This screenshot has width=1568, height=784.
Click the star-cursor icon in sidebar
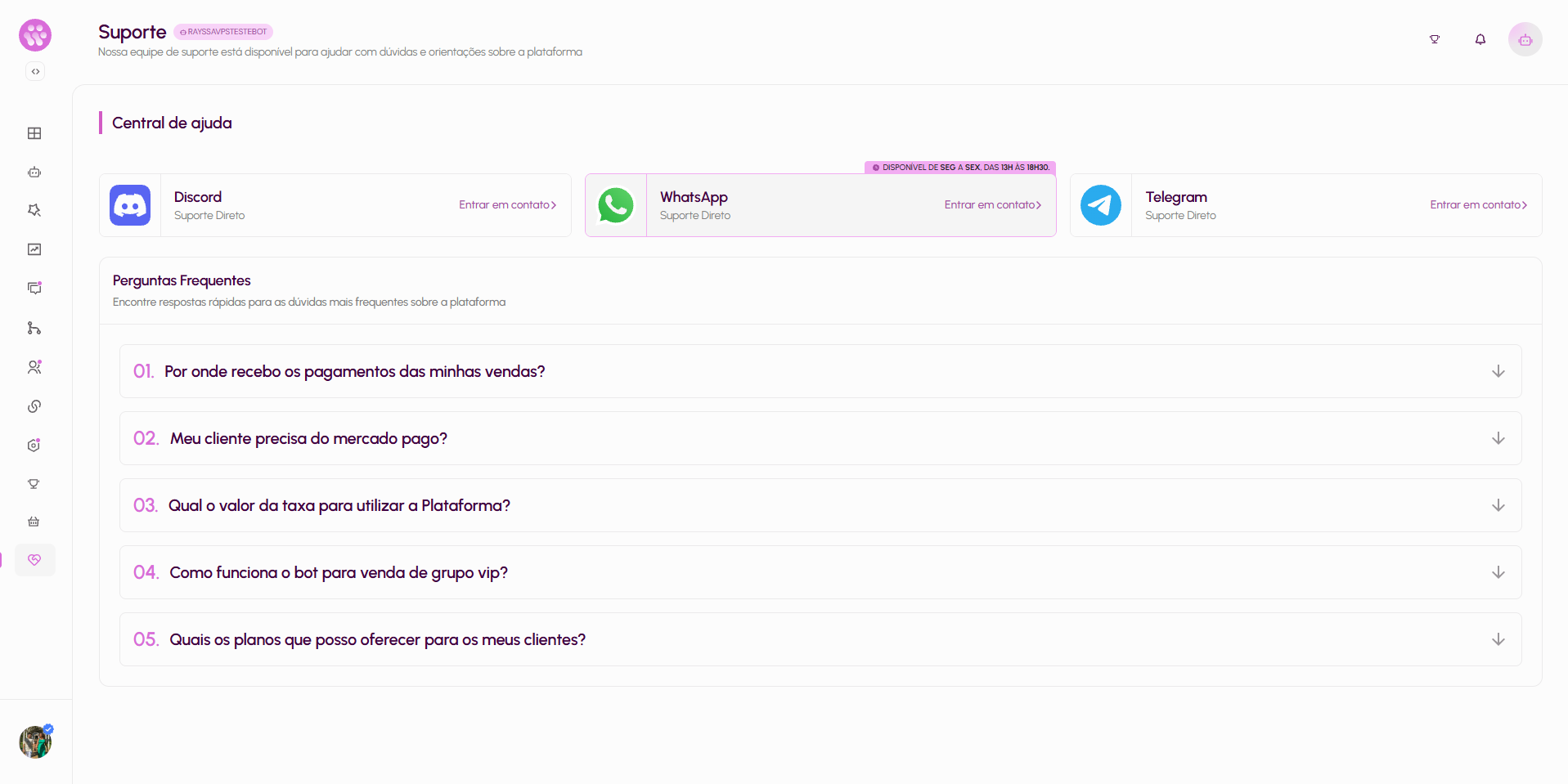tap(34, 210)
